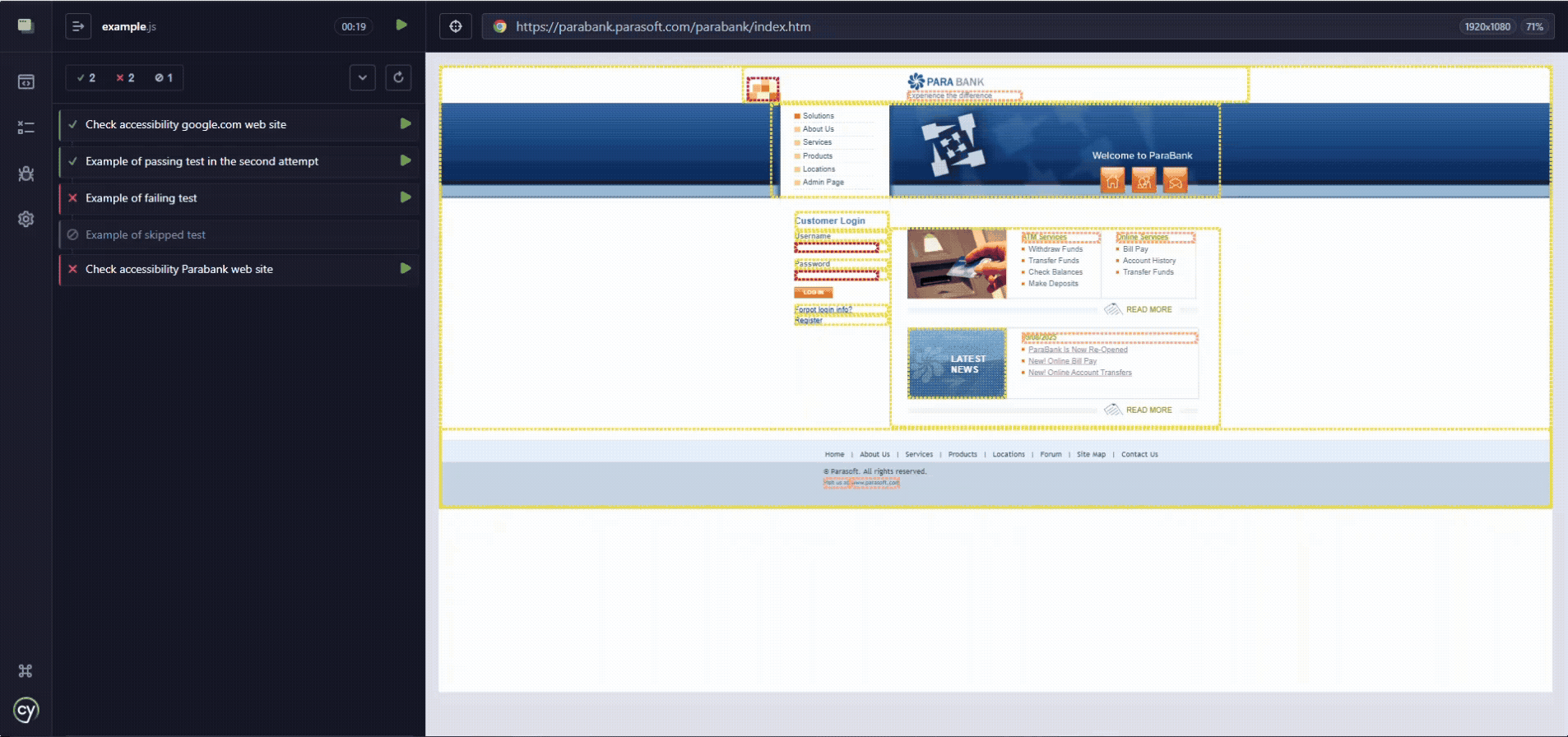Click the orange about icon in banner
Image resolution: width=1568 pixels, height=737 pixels.
1144,180
